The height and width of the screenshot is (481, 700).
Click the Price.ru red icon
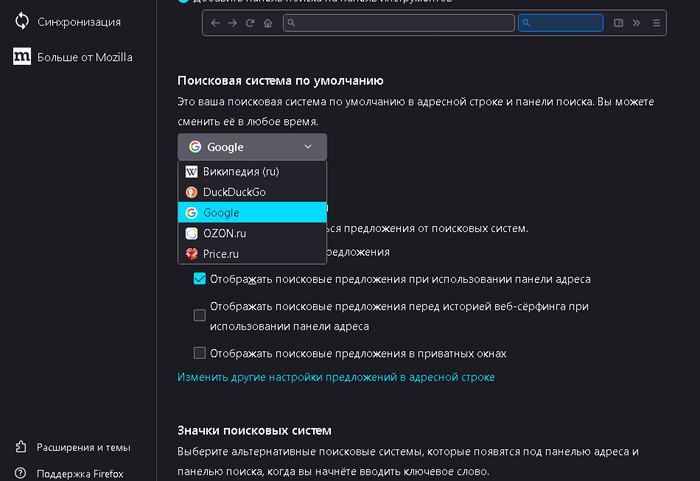(x=192, y=254)
